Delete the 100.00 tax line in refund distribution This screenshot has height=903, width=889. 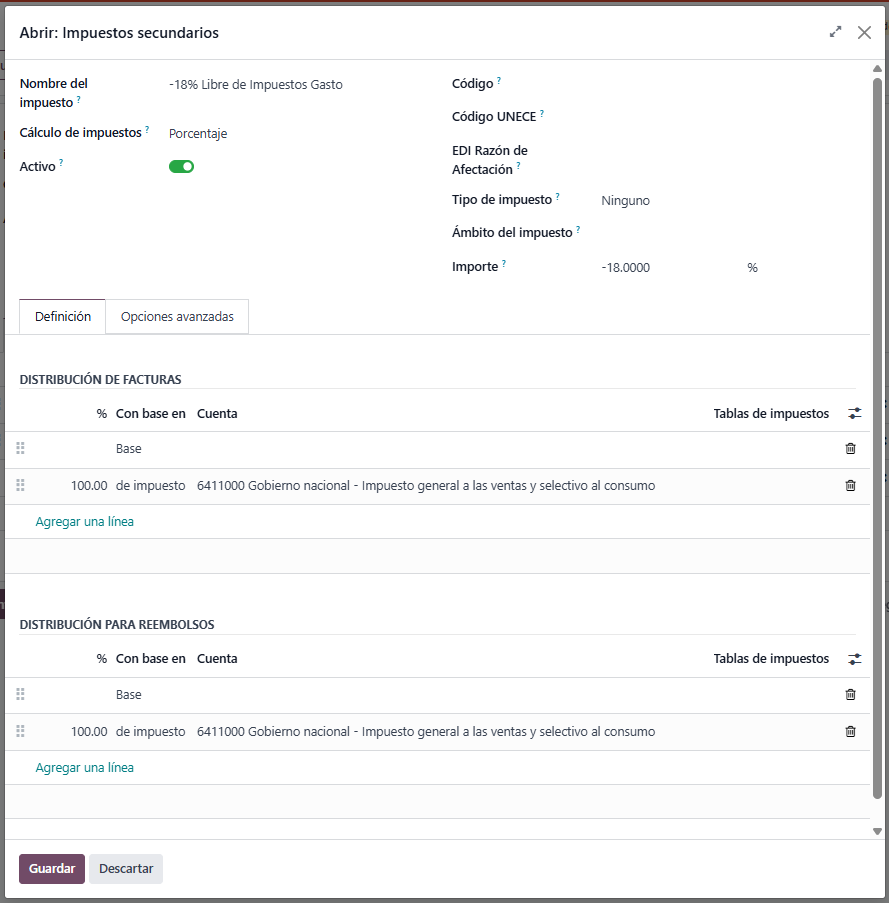point(850,732)
